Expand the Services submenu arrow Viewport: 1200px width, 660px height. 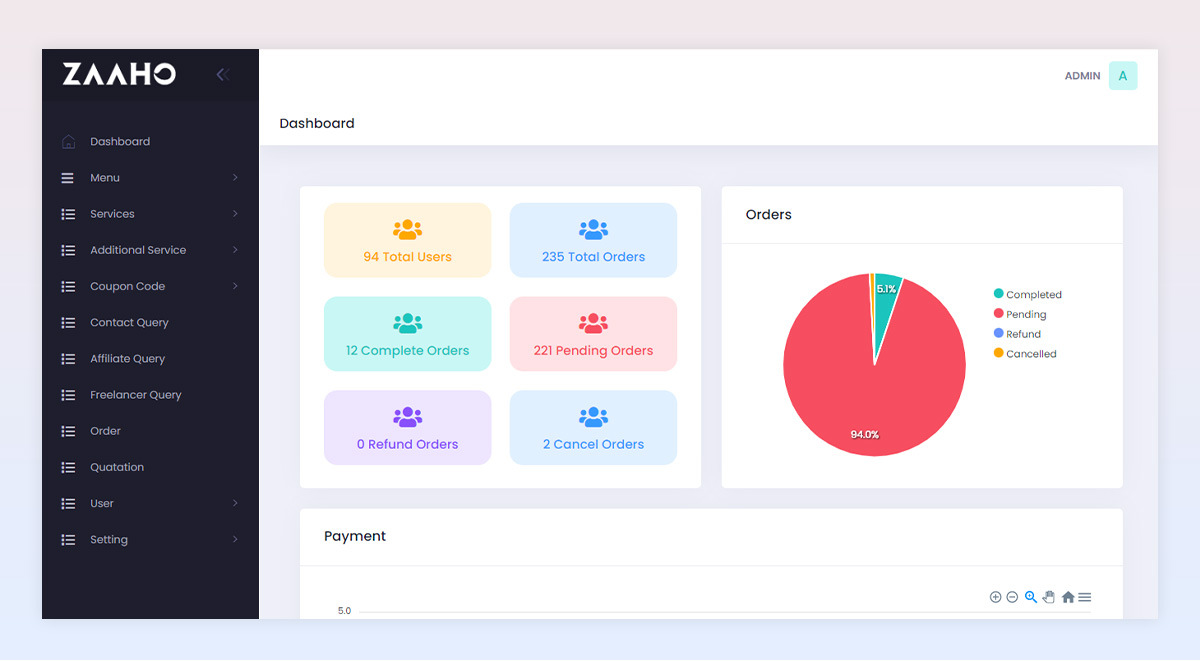(235, 214)
